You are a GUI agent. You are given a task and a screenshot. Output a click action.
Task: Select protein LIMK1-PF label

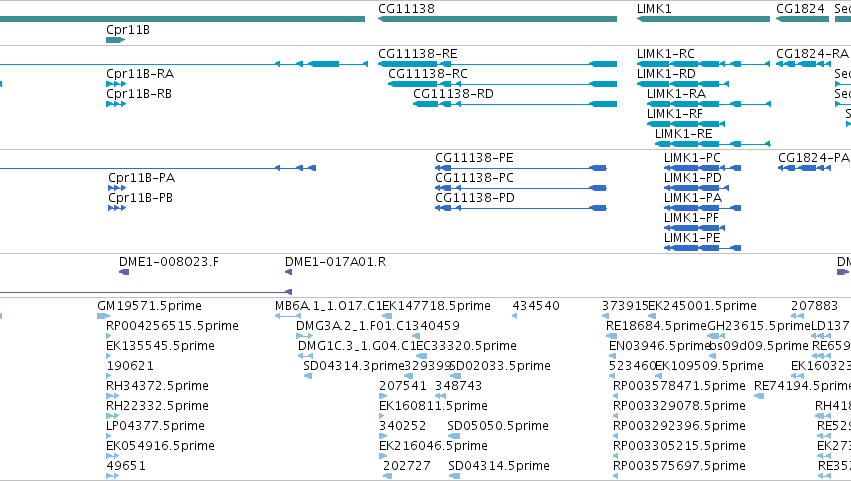[691, 218]
